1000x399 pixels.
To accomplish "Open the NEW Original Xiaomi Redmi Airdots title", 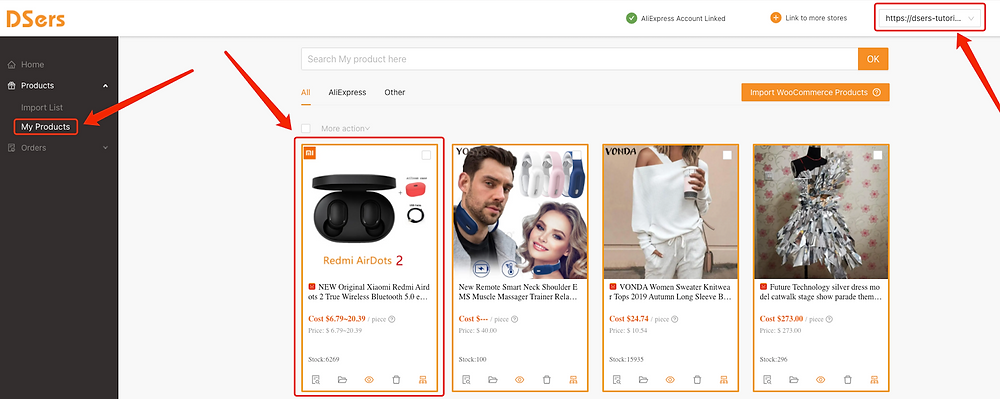I will pyautogui.click(x=368, y=292).
